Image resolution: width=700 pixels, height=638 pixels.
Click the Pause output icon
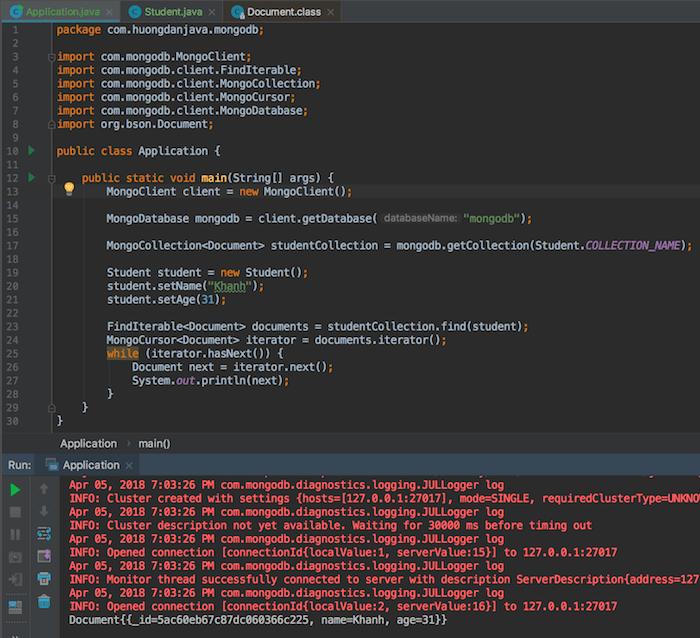tap(15, 534)
